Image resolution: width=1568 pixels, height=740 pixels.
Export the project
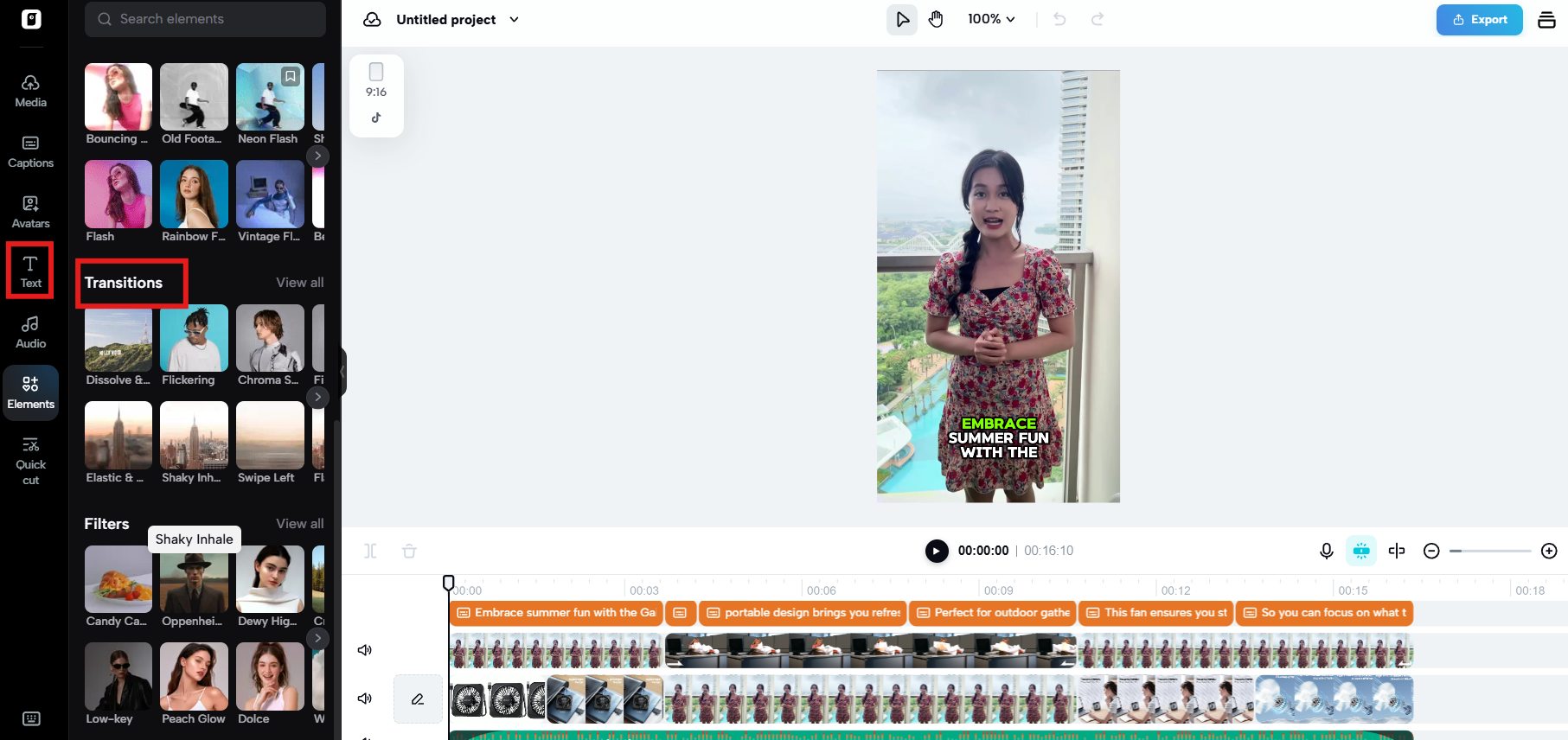1479,19
